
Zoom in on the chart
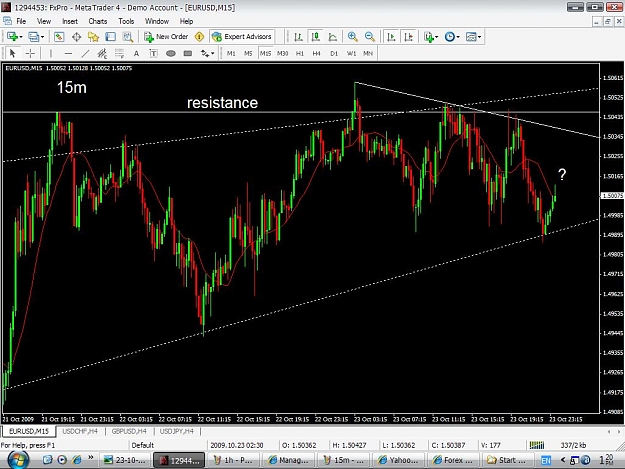352,37
